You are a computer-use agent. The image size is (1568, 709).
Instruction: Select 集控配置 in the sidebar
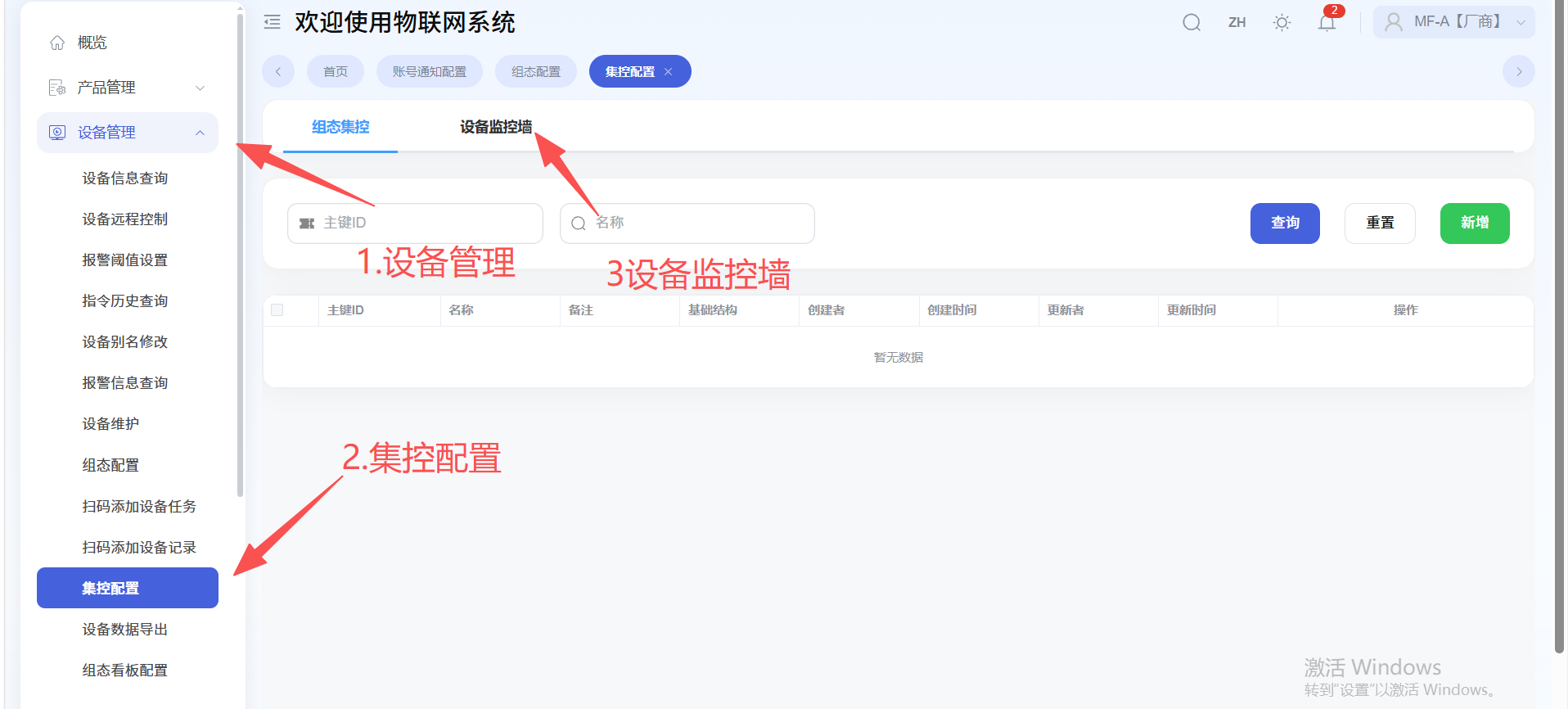[128, 588]
